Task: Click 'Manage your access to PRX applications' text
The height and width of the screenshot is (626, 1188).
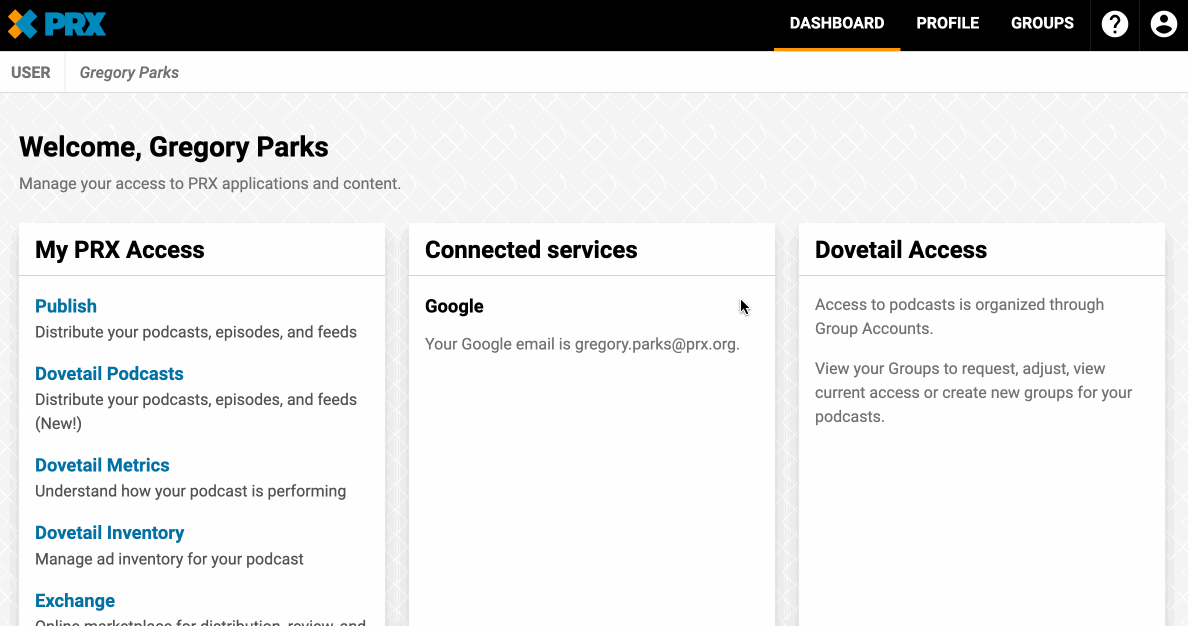Action: click(x=210, y=183)
